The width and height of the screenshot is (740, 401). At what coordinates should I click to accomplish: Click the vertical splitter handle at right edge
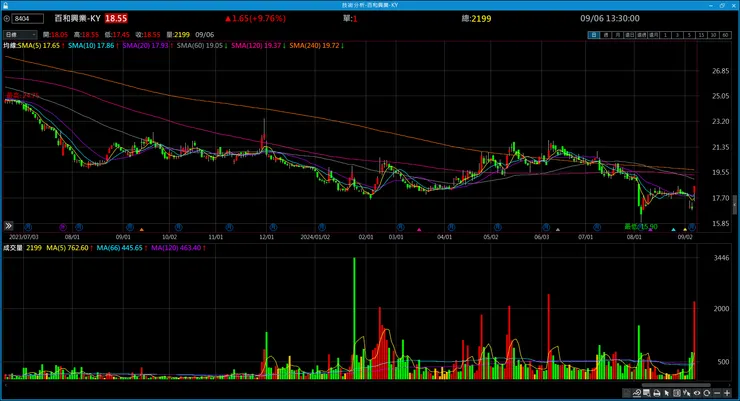(x=734, y=205)
